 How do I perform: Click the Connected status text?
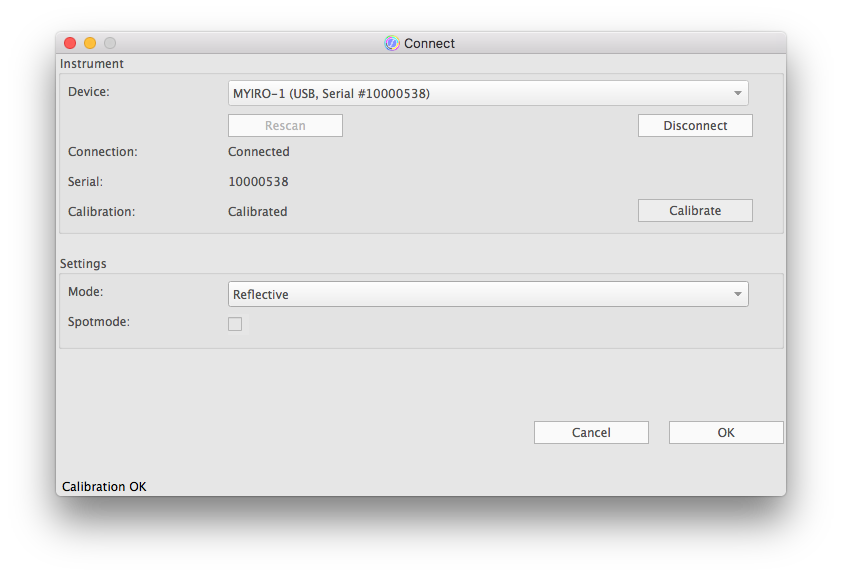(259, 152)
